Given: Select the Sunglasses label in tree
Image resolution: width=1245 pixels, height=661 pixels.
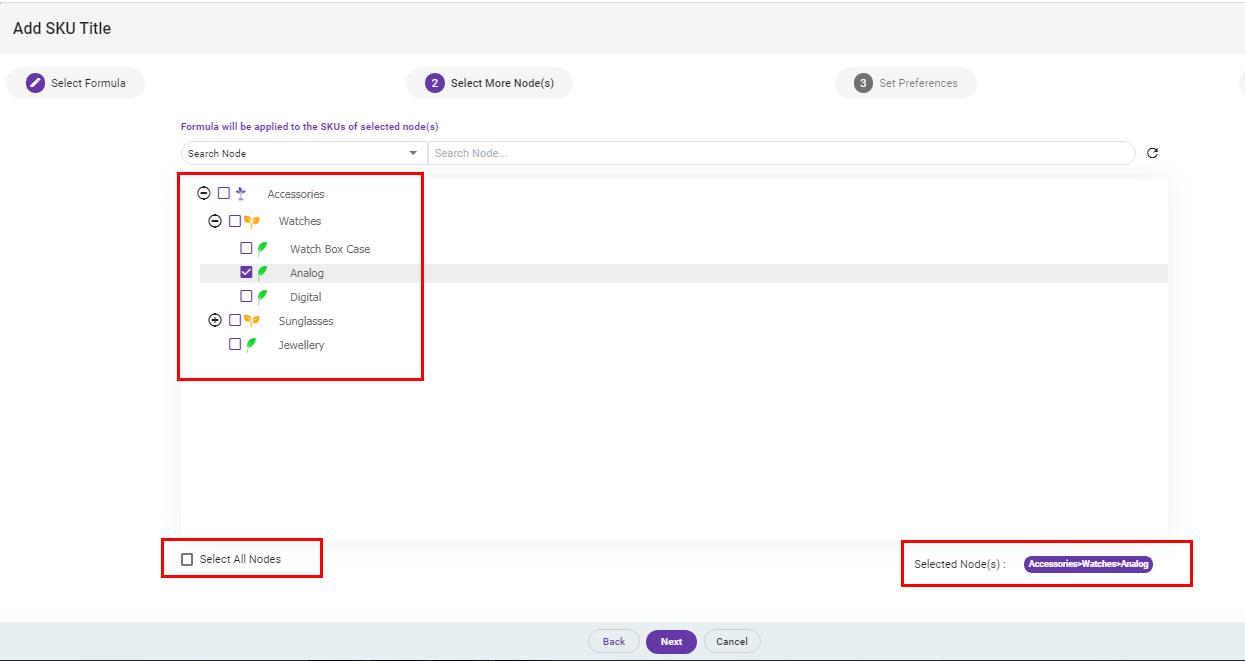Looking at the screenshot, I should pyautogui.click(x=306, y=321).
